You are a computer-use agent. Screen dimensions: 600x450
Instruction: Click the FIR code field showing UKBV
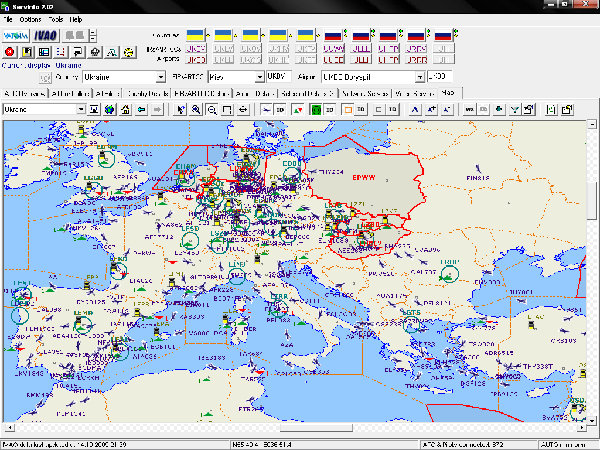point(279,77)
